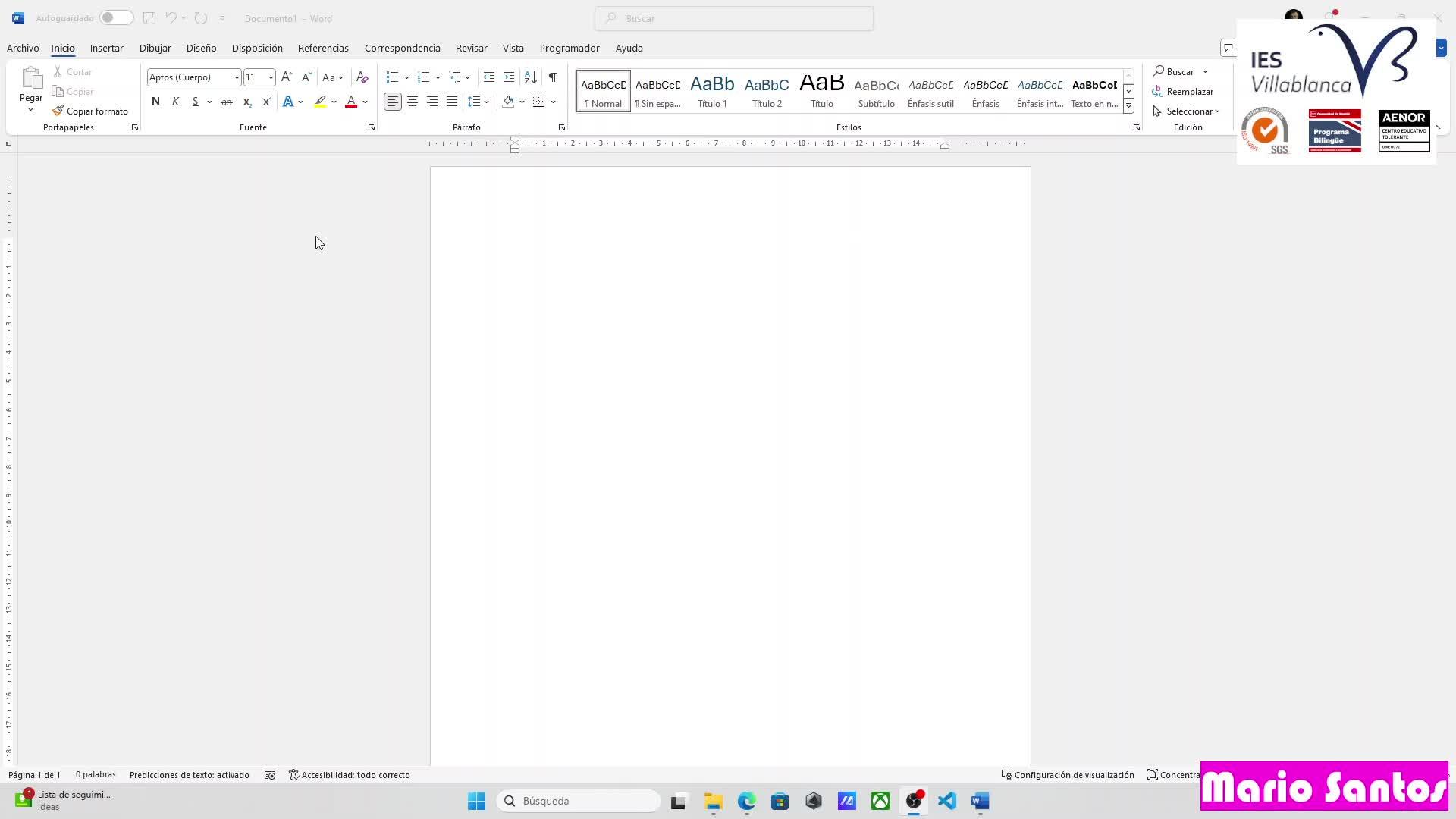1456x819 pixels.
Task: Center align the paragraph text
Action: click(x=413, y=102)
